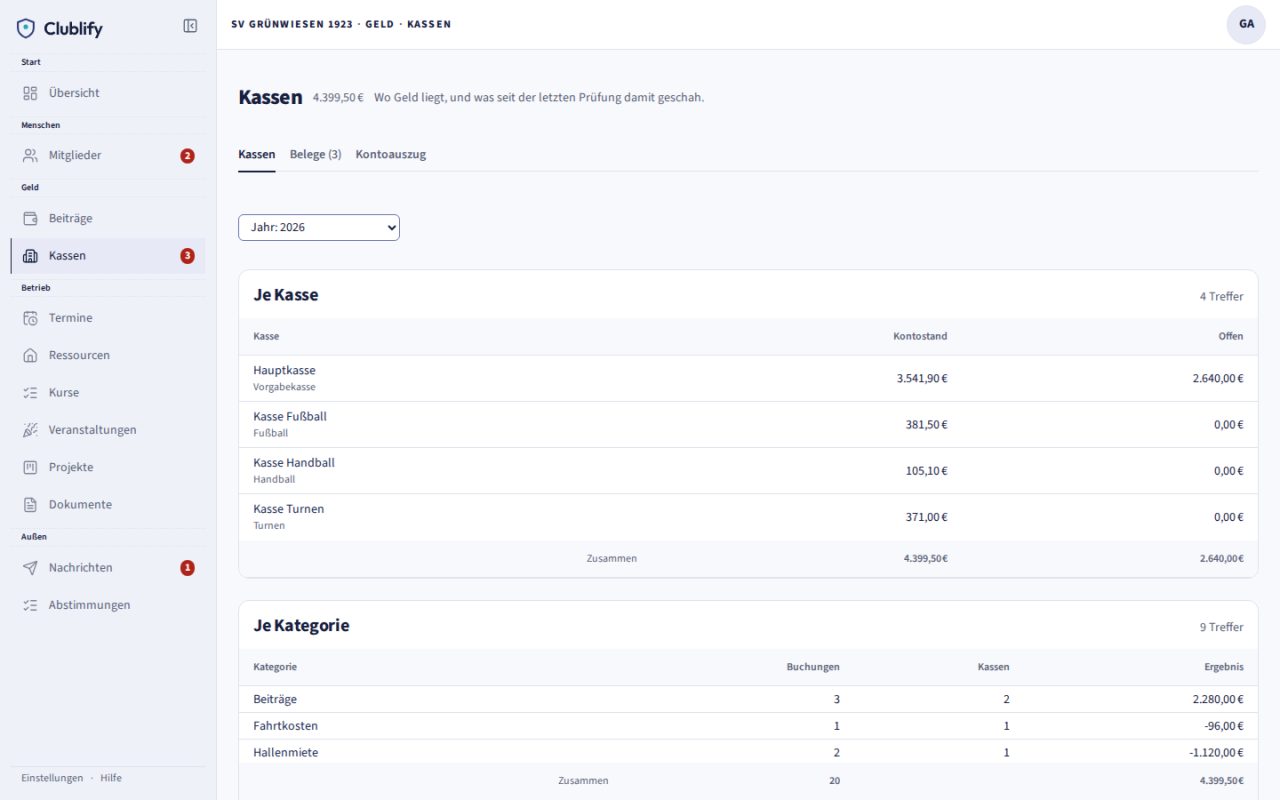The height and width of the screenshot is (800, 1280).
Task: Click the Beiträge wallet icon
Action: (30, 218)
